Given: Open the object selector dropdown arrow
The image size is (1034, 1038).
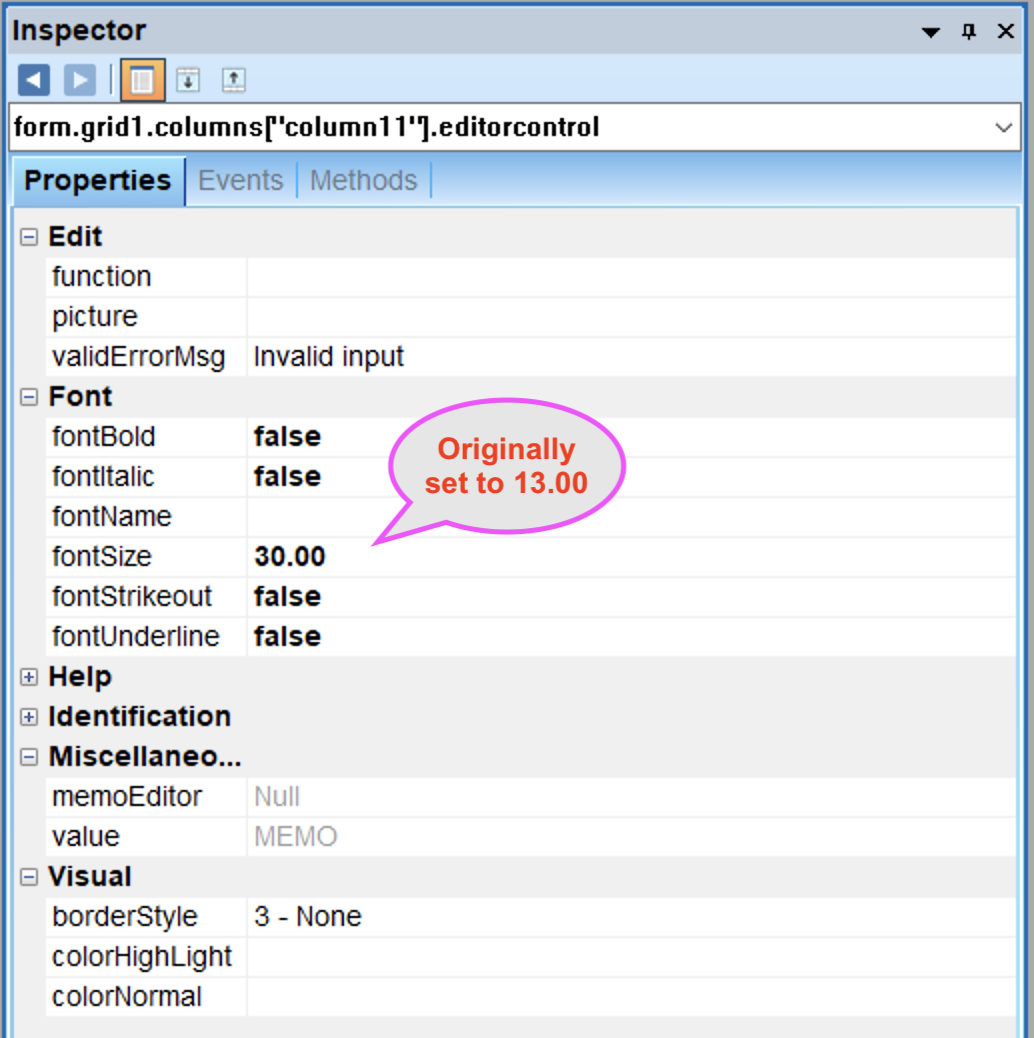Looking at the screenshot, I should tap(1003, 128).
